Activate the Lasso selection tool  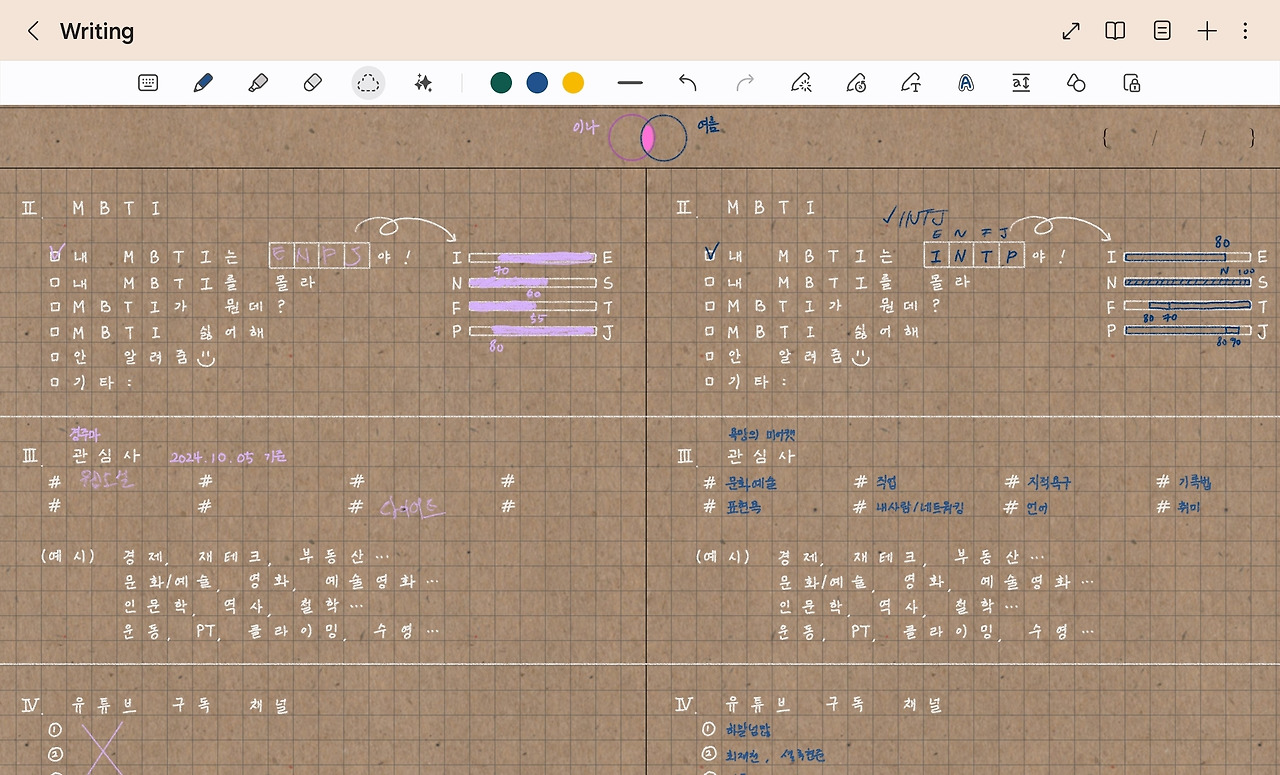[369, 83]
